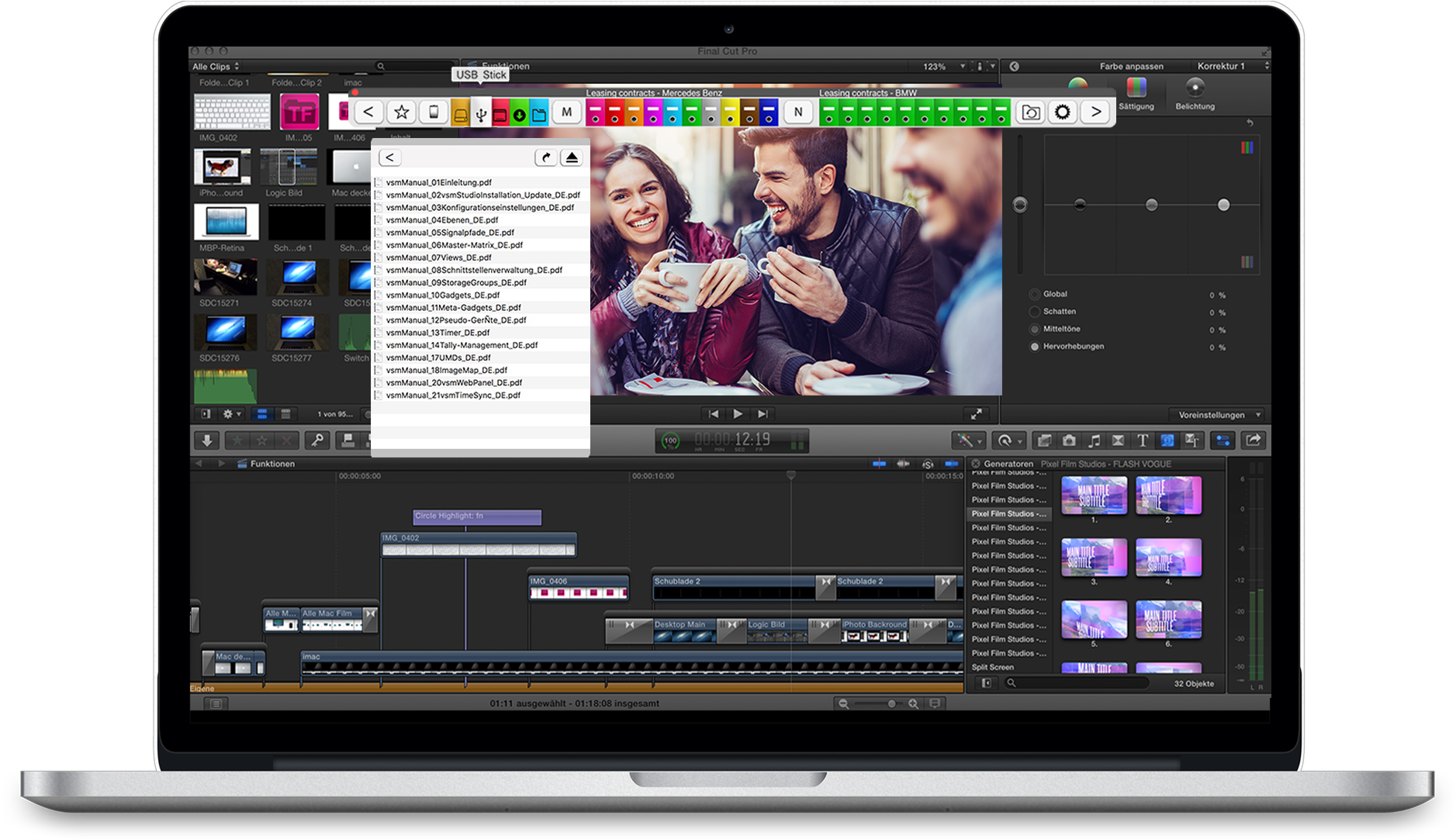Click the eject icon in file list panel
Screen dimensions: 1456x839
[x=572, y=157]
